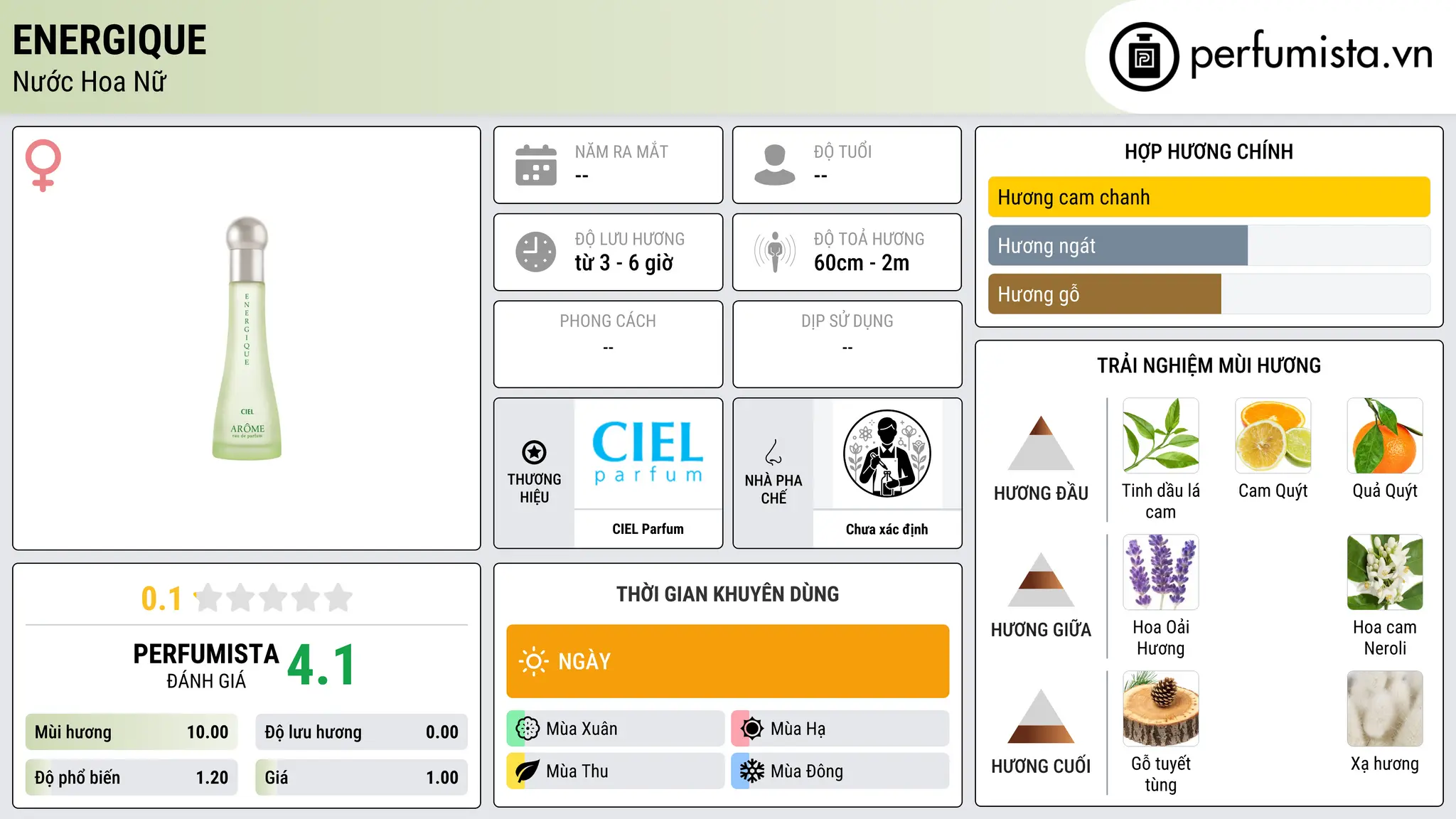Image resolution: width=1456 pixels, height=819 pixels.
Task: Click the HƯƠNG CUỐI label
Action: [1041, 766]
